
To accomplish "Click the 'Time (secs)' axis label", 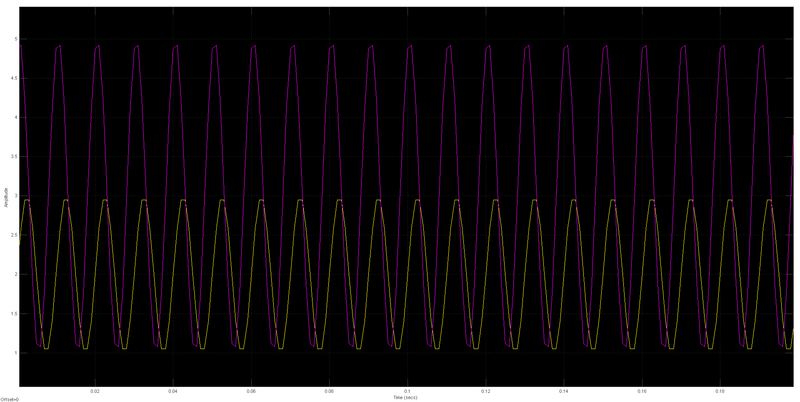I will (x=405, y=397).
